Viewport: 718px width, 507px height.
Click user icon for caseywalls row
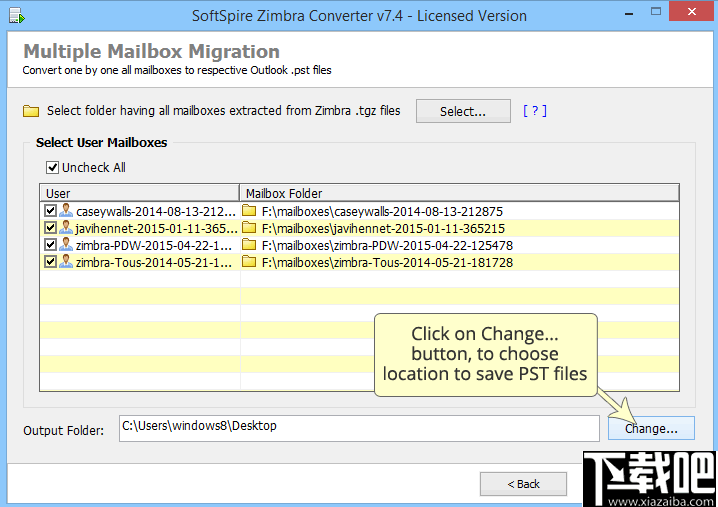pos(66,211)
